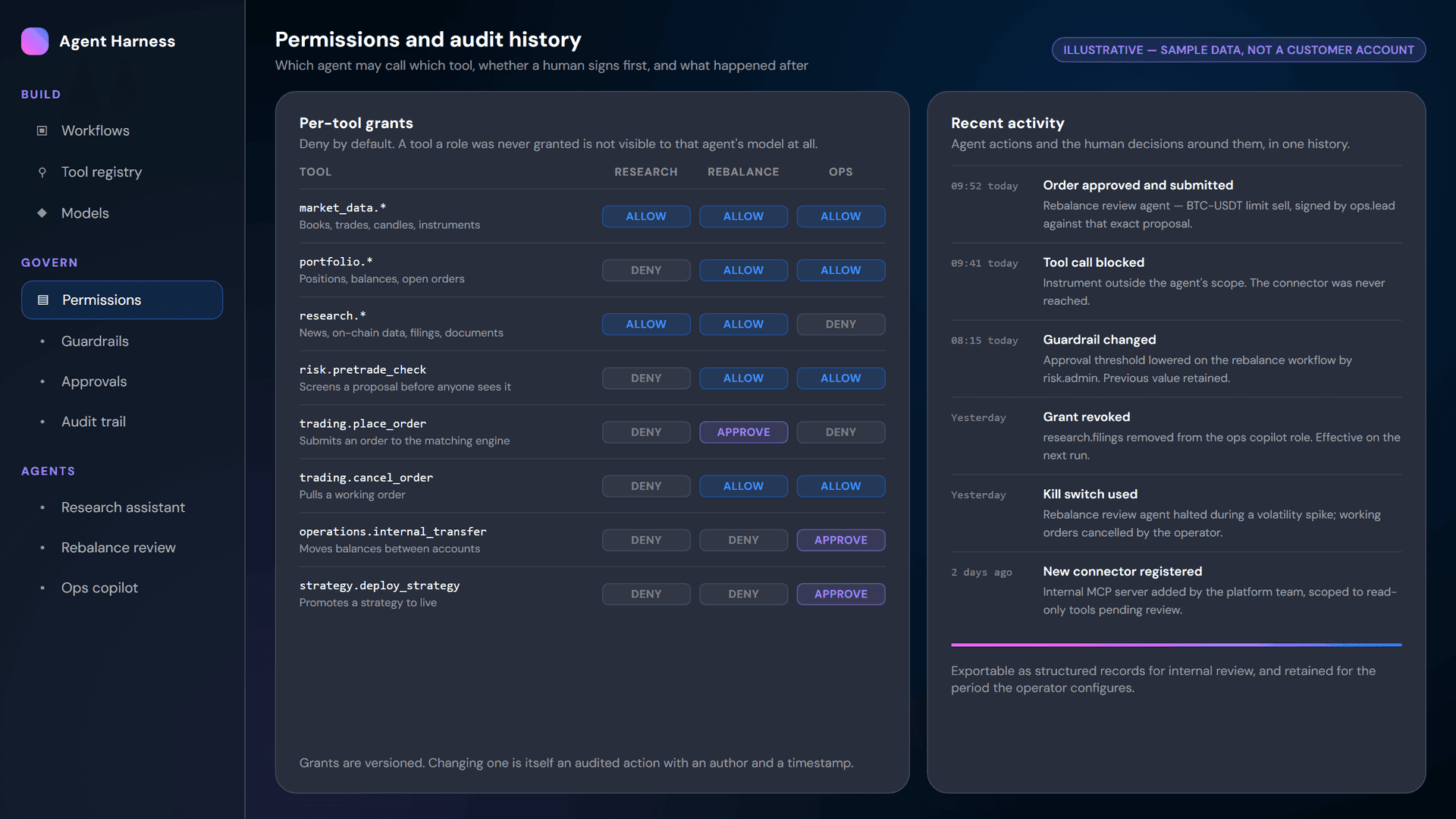
Task: Click the Illustrative sample data badge
Action: [x=1238, y=50]
